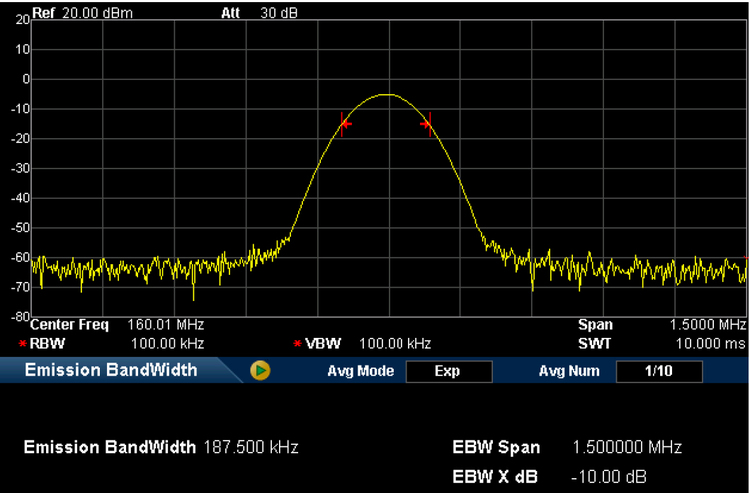Viewport: 750px width, 493px height.
Task: Select the left red bandwidth marker
Action: coord(344,124)
